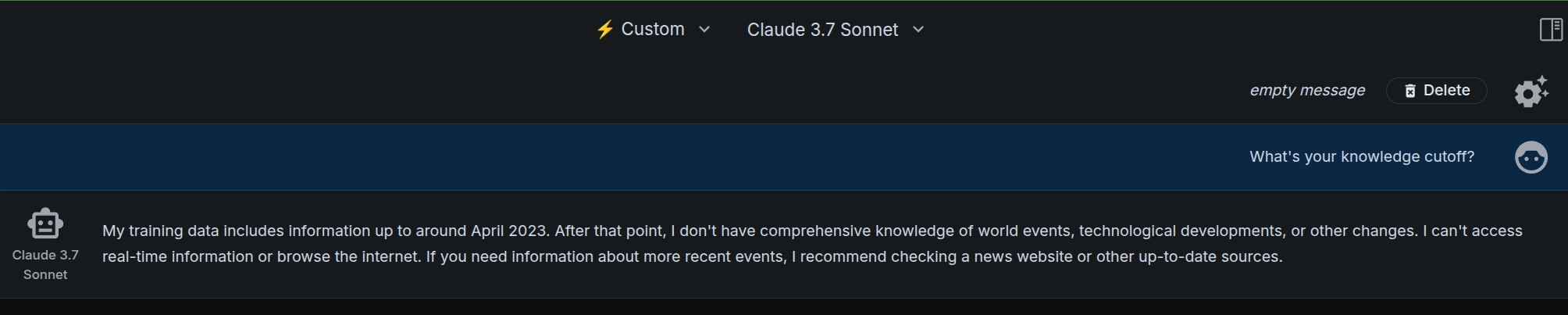Open the Custom preset menu
The width and height of the screenshot is (1568, 315).
[x=654, y=30]
